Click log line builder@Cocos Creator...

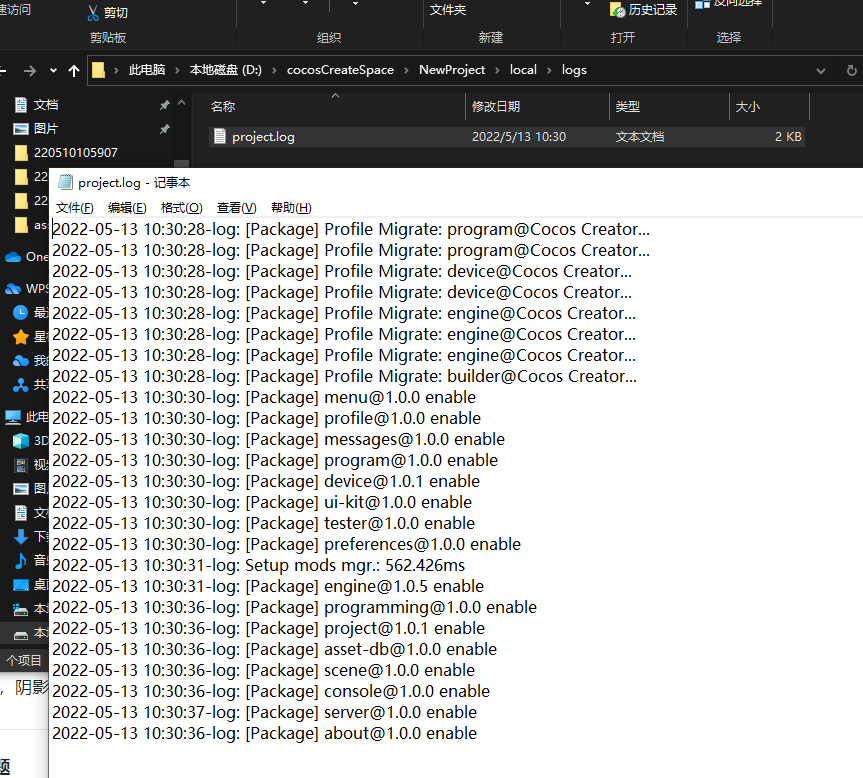(x=345, y=376)
